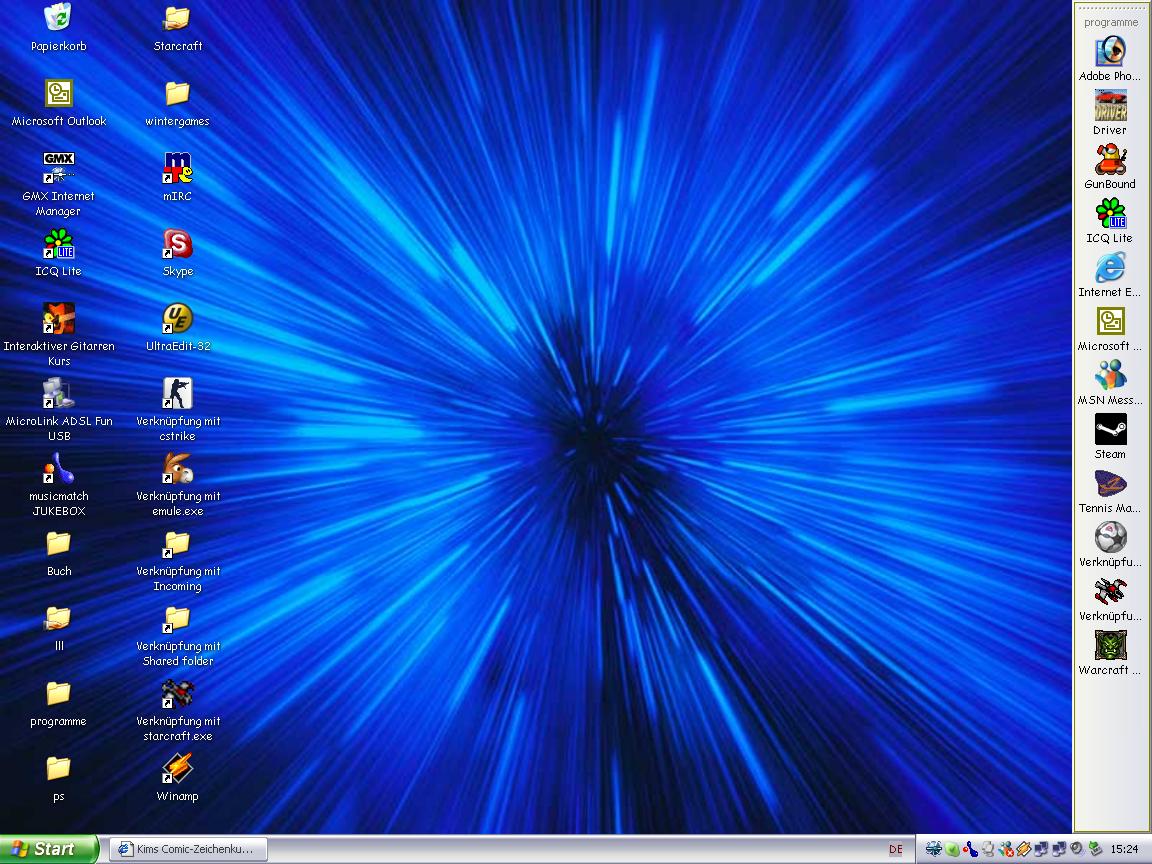Select the Winamp desktop shortcut
1152x864 pixels.
pos(177,769)
